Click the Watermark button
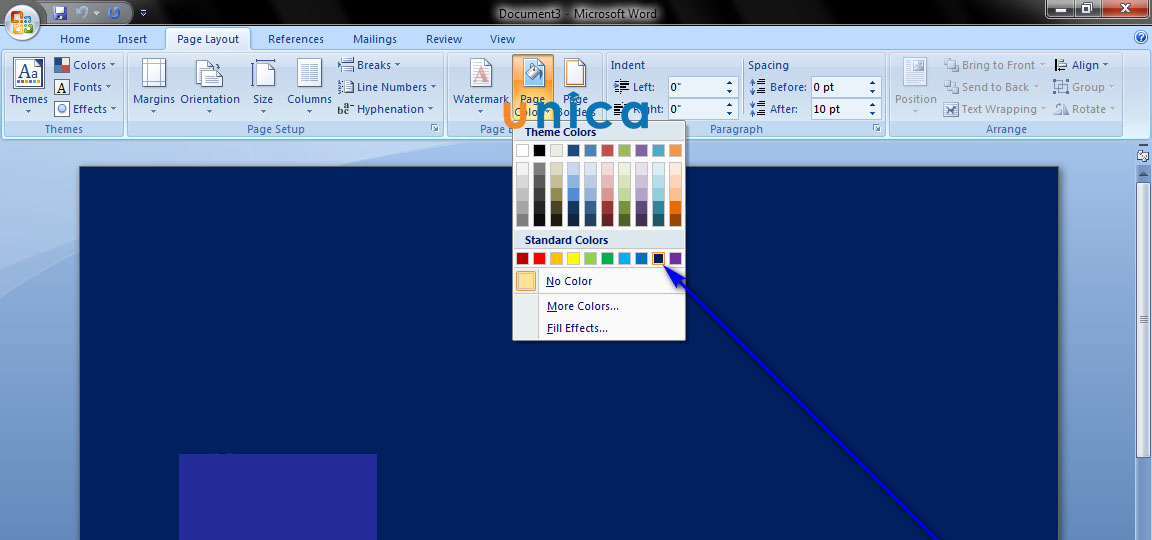This screenshot has width=1152, height=540. (481, 85)
